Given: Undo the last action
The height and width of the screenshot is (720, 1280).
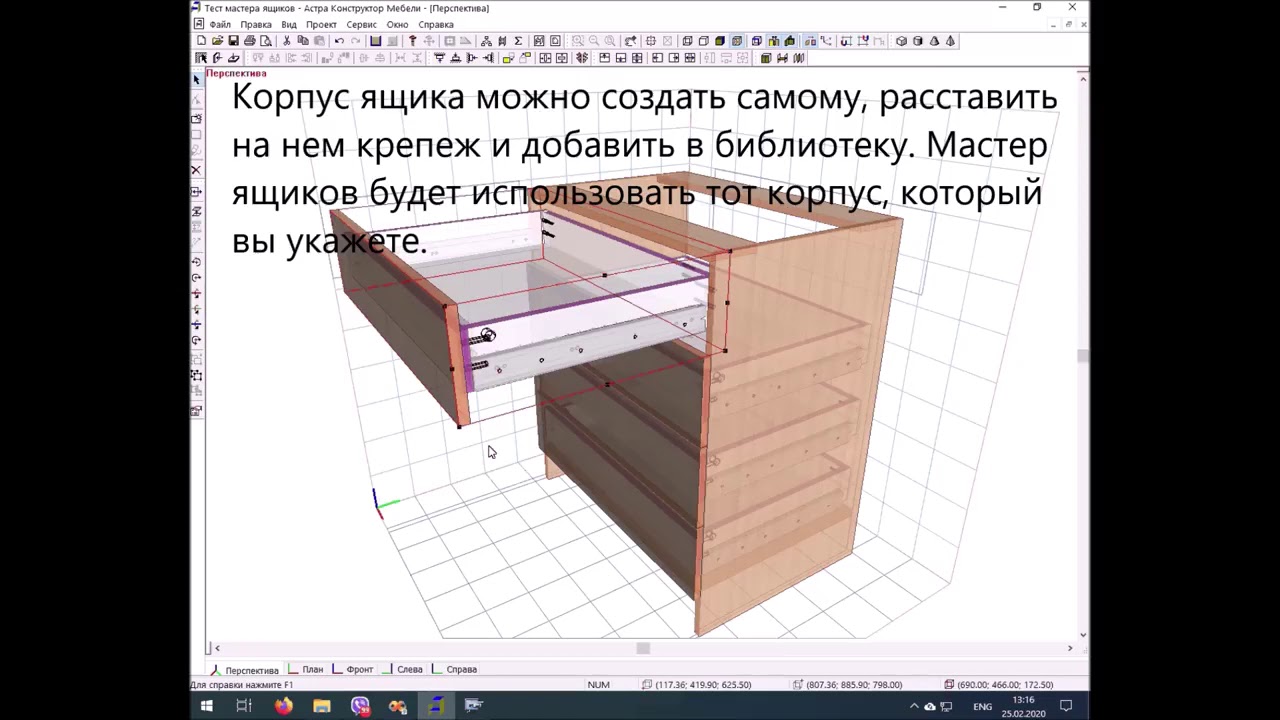Looking at the screenshot, I should [339, 41].
